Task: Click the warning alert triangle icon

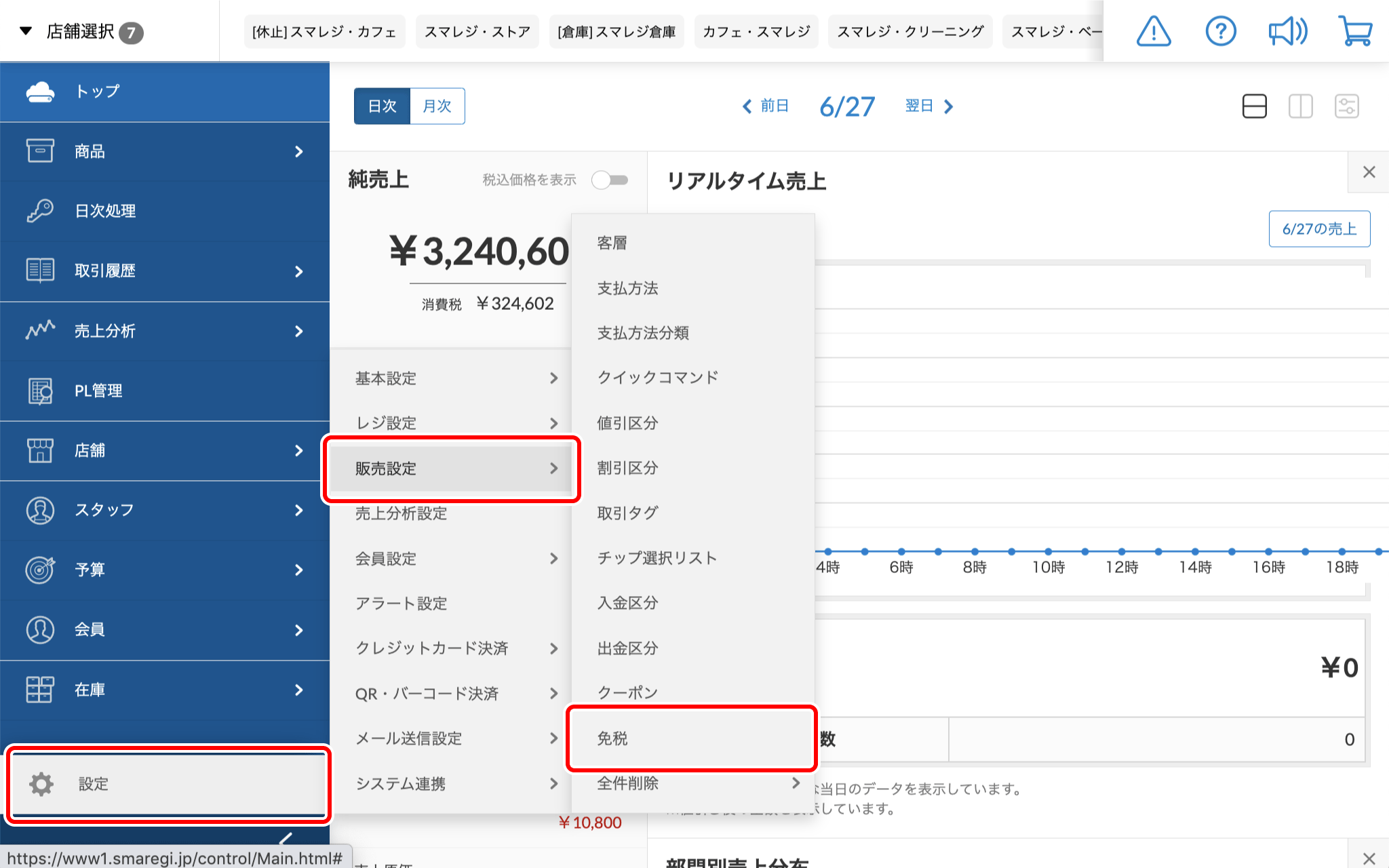Action: 1153,31
